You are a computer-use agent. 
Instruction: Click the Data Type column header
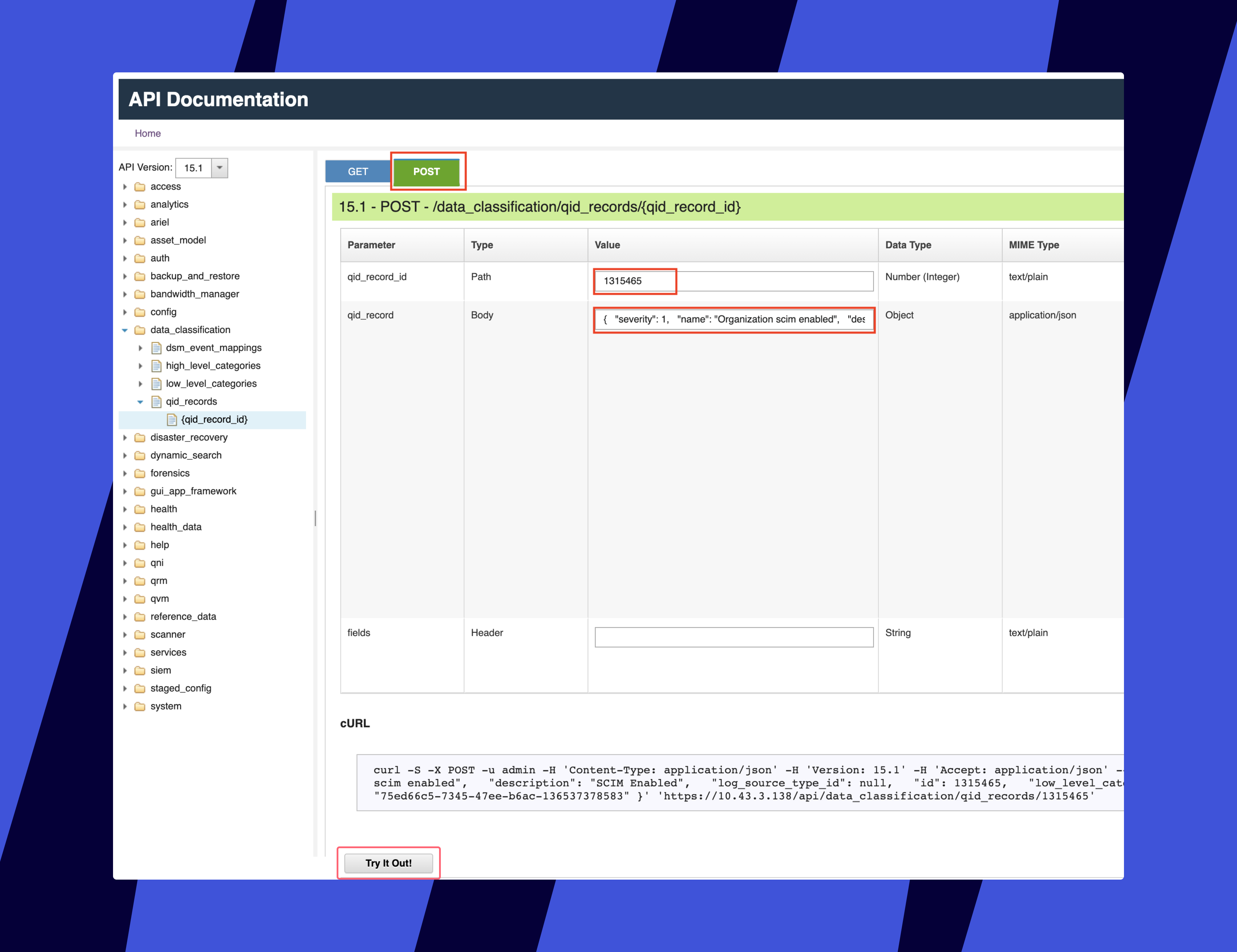(x=940, y=245)
